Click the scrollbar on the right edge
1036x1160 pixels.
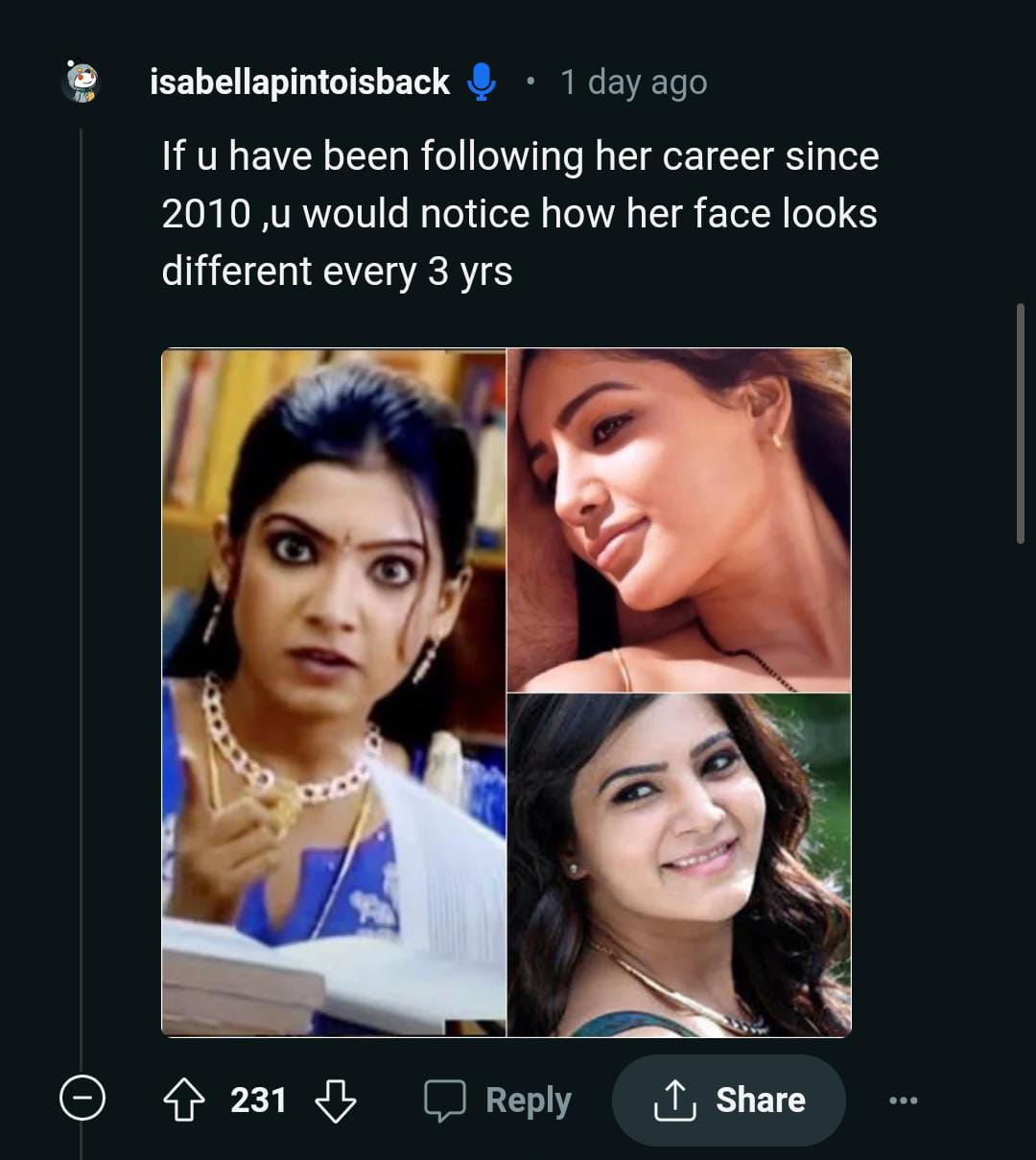(1020, 423)
